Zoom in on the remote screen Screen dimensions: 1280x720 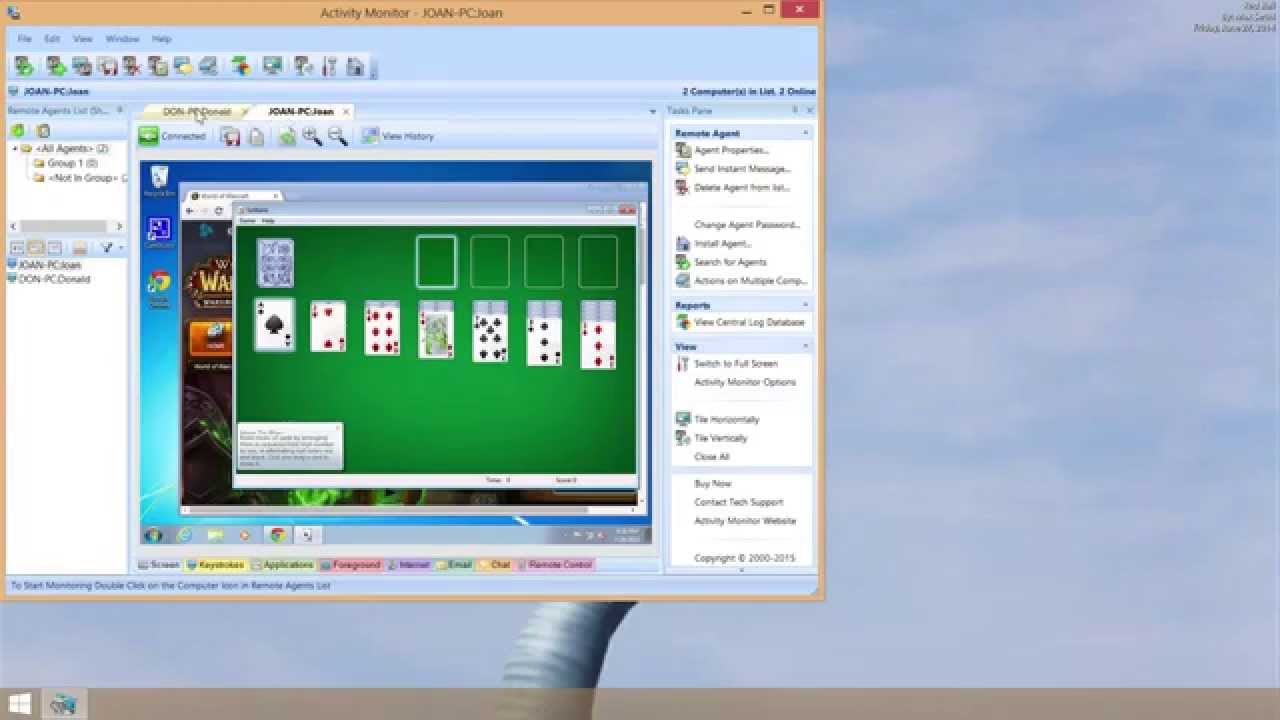pyautogui.click(x=311, y=136)
